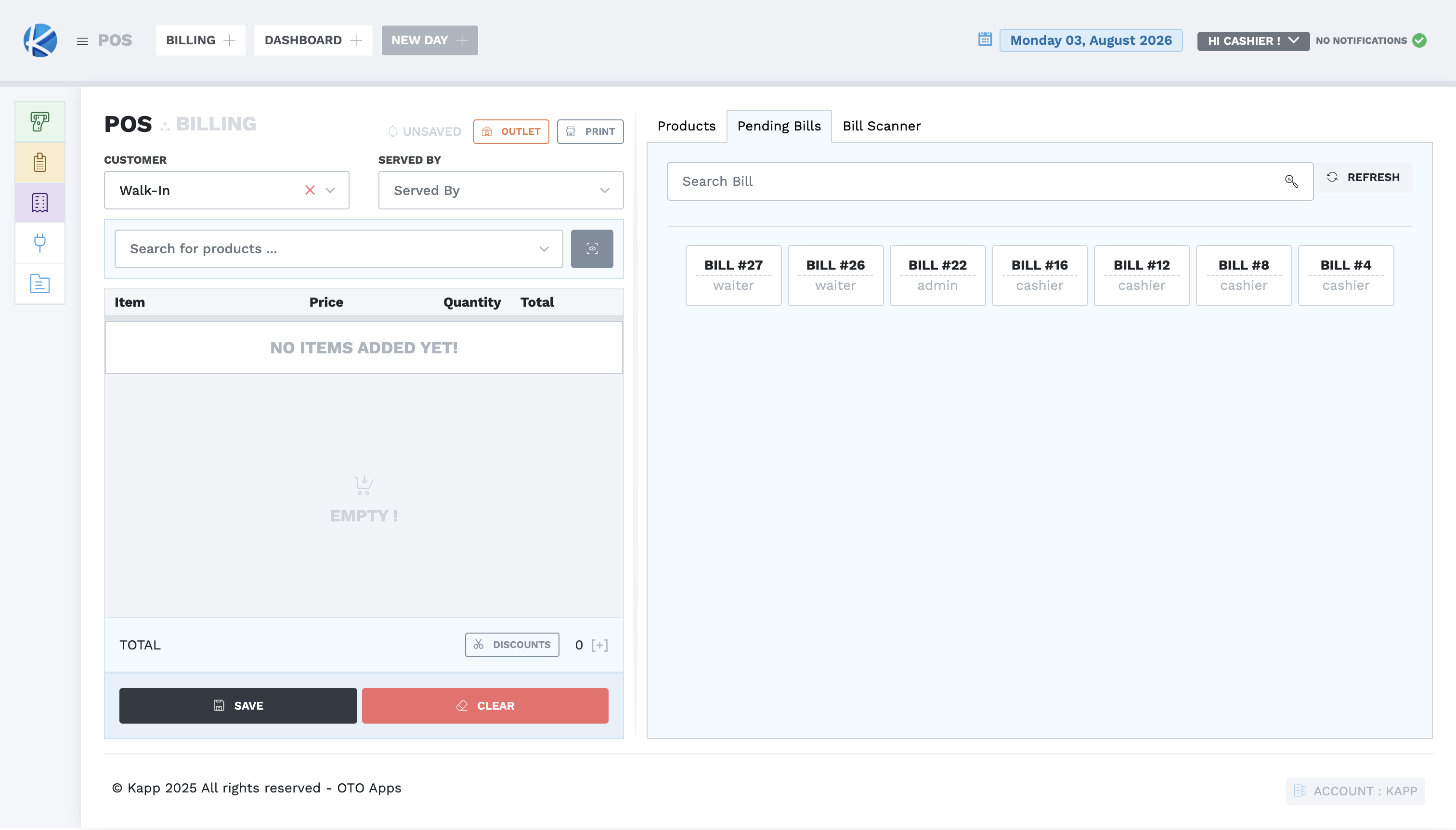
Task: Click the NEW DAY tab
Action: [429, 40]
